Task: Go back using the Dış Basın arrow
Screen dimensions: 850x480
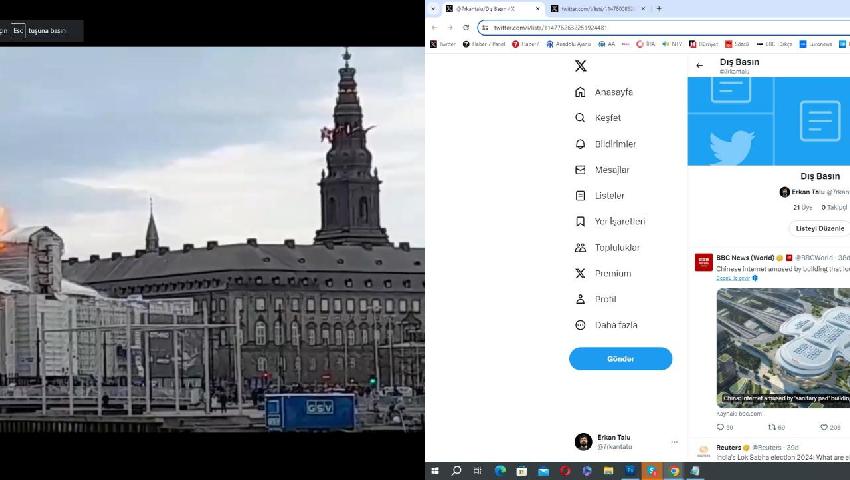Action: coord(699,66)
